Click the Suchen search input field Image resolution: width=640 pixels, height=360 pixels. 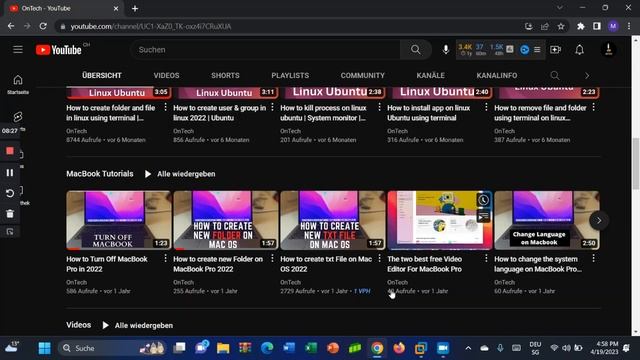coord(265,50)
